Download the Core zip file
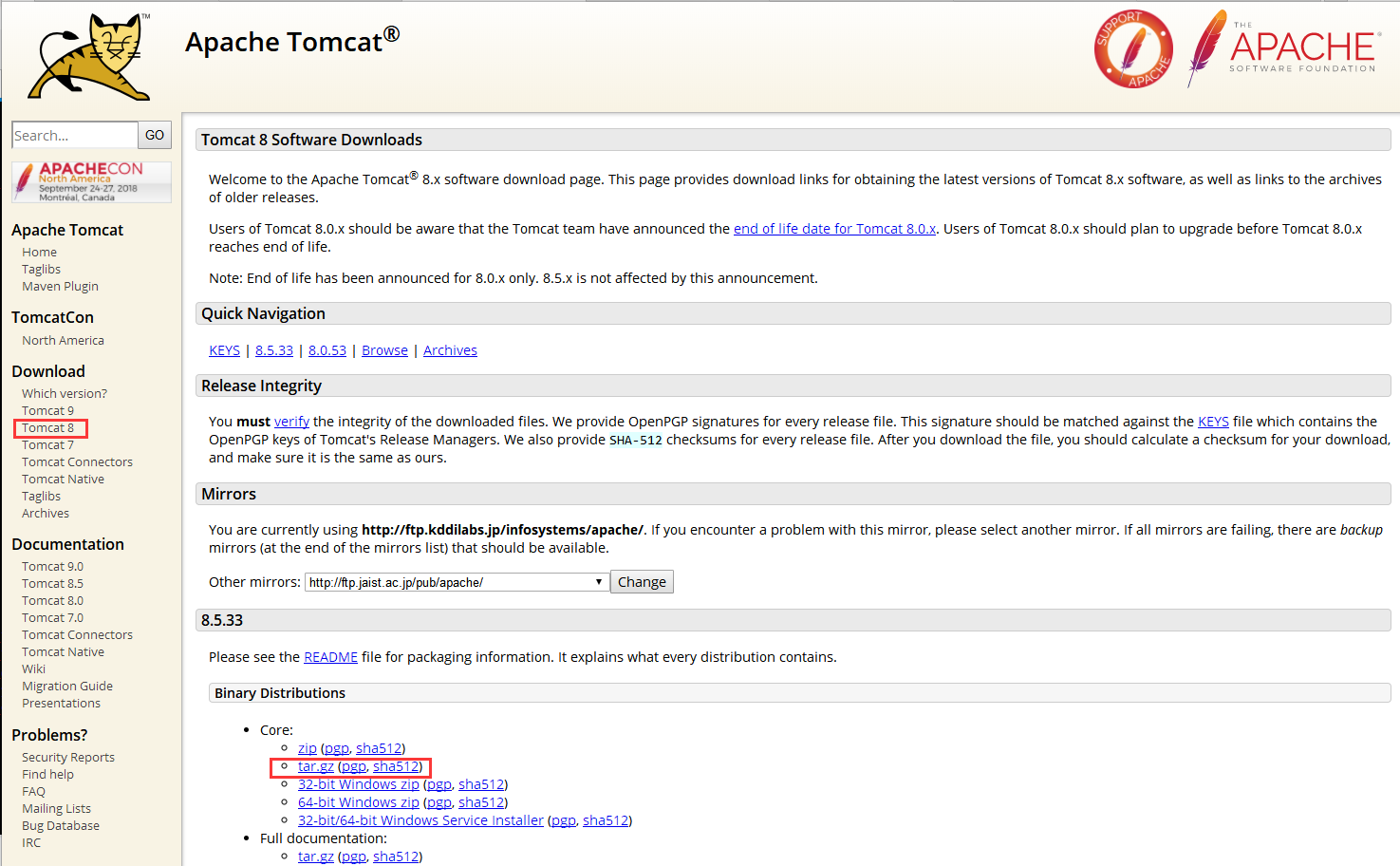Image resolution: width=1400 pixels, height=866 pixels. pyautogui.click(x=307, y=748)
